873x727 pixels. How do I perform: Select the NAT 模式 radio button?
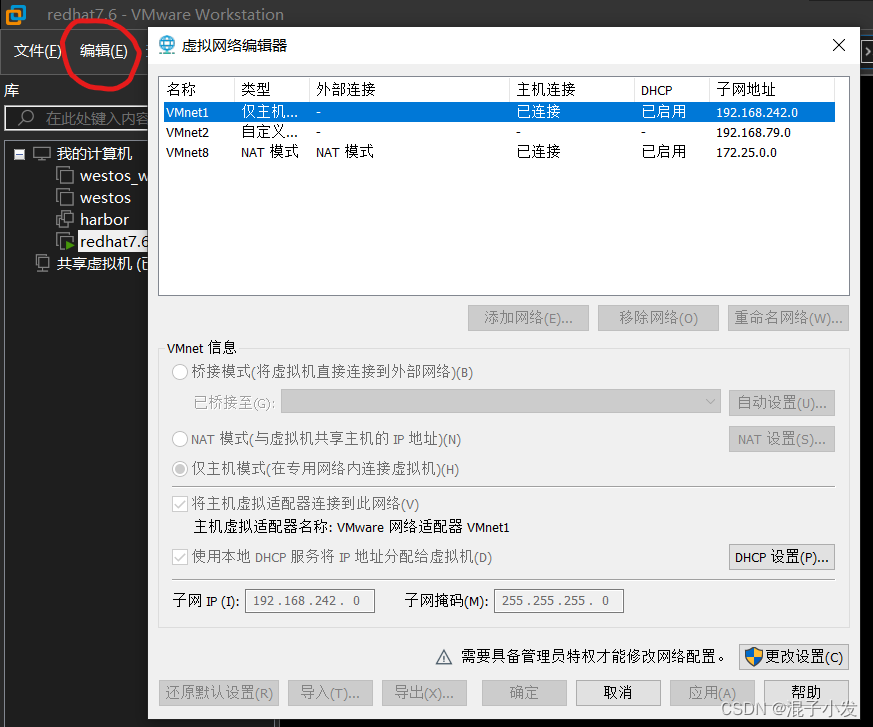[179, 439]
